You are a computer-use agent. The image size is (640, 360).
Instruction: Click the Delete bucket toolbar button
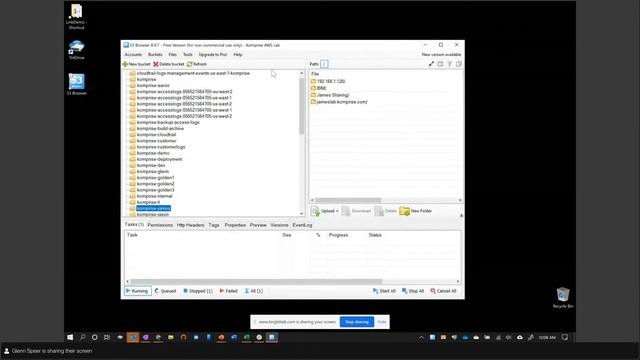click(x=169, y=64)
